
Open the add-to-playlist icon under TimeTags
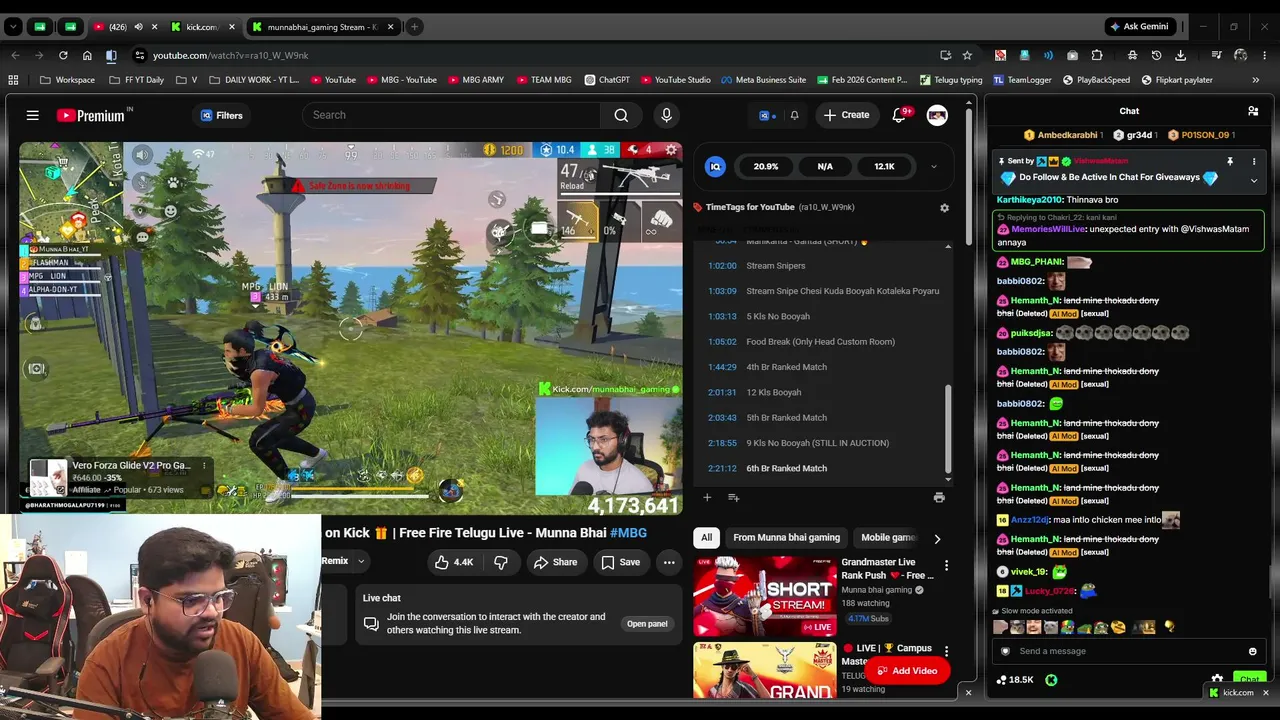[x=733, y=497]
